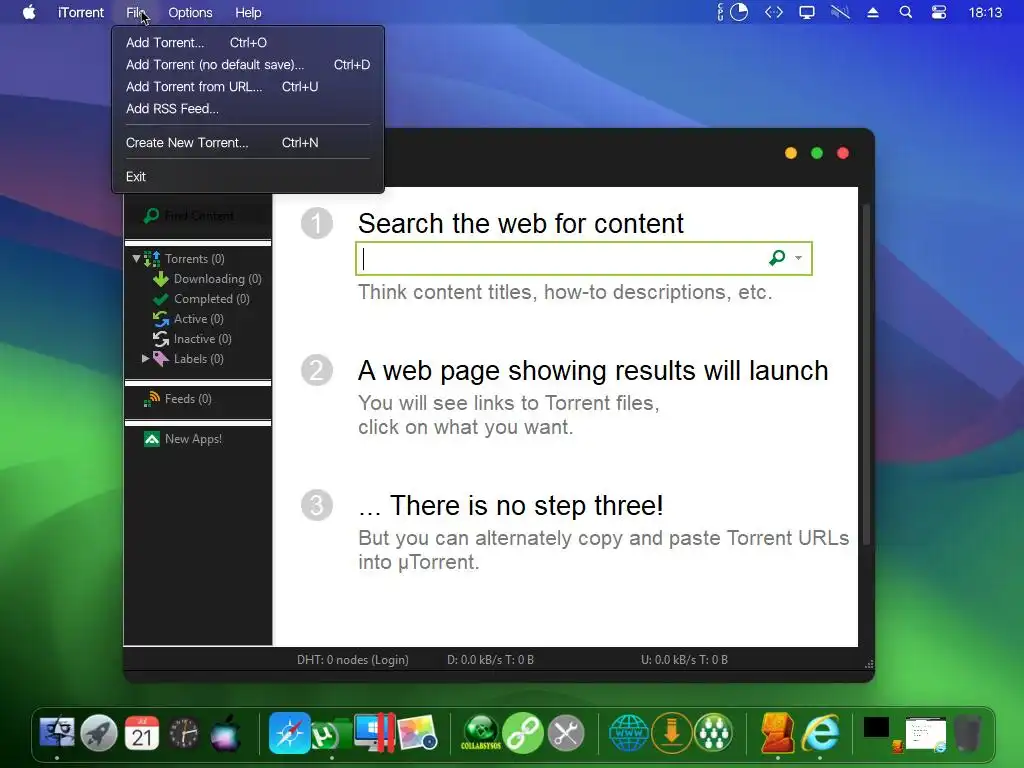
Task: Open the Options menu
Action: (190, 12)
